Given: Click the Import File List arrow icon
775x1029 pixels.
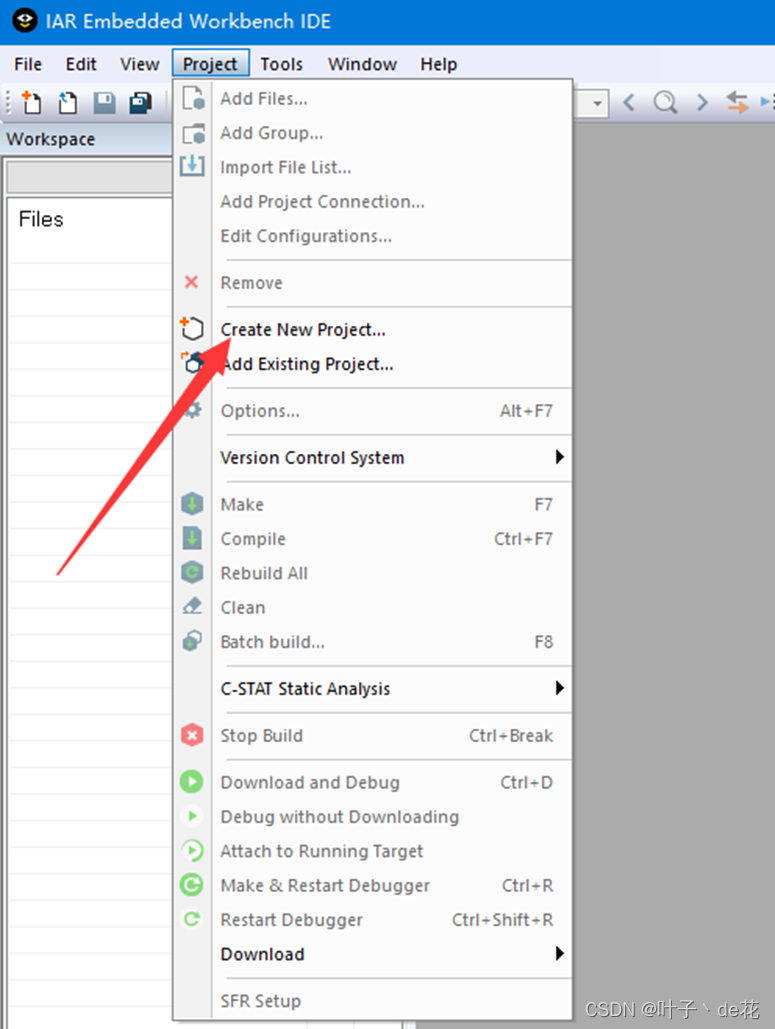Looking at the screenshot, I should pos(192,166).
